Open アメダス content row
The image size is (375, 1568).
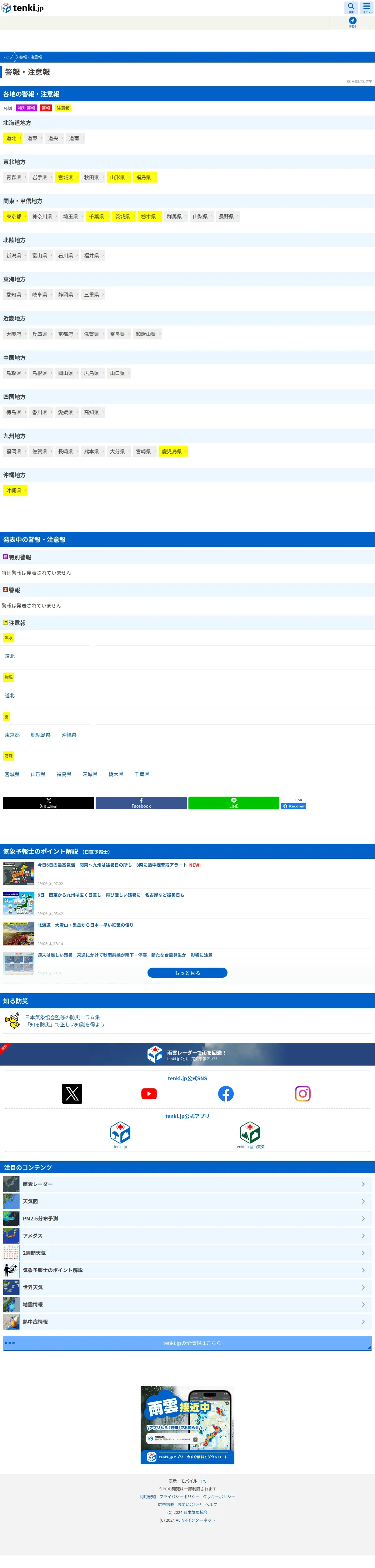tap(187, 1236)
